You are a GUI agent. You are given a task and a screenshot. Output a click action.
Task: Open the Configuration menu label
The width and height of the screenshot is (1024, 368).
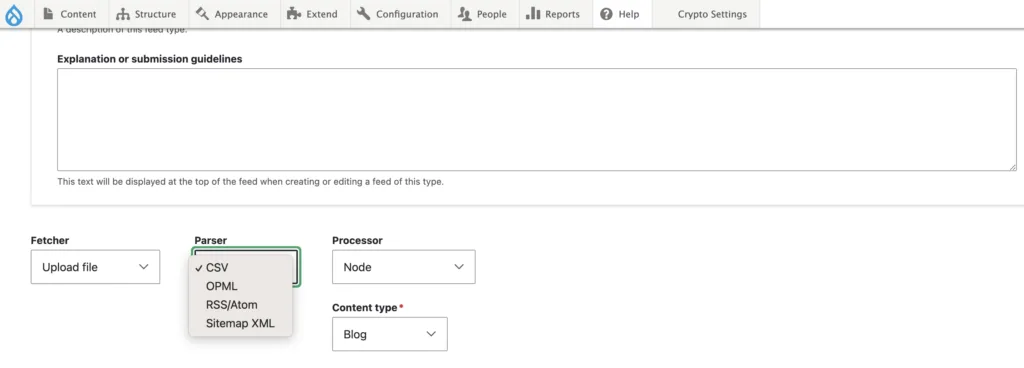point(407,14)
